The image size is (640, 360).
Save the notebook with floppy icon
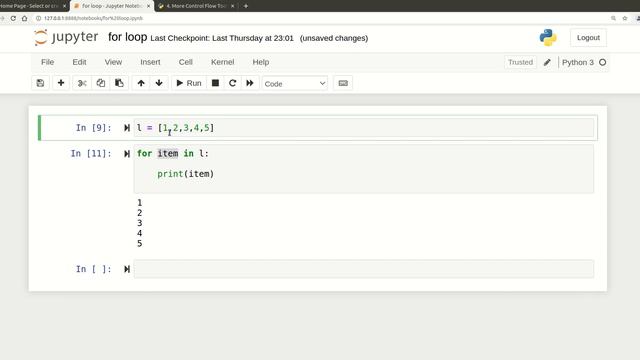pyautogui.click(x=40, y=83)
